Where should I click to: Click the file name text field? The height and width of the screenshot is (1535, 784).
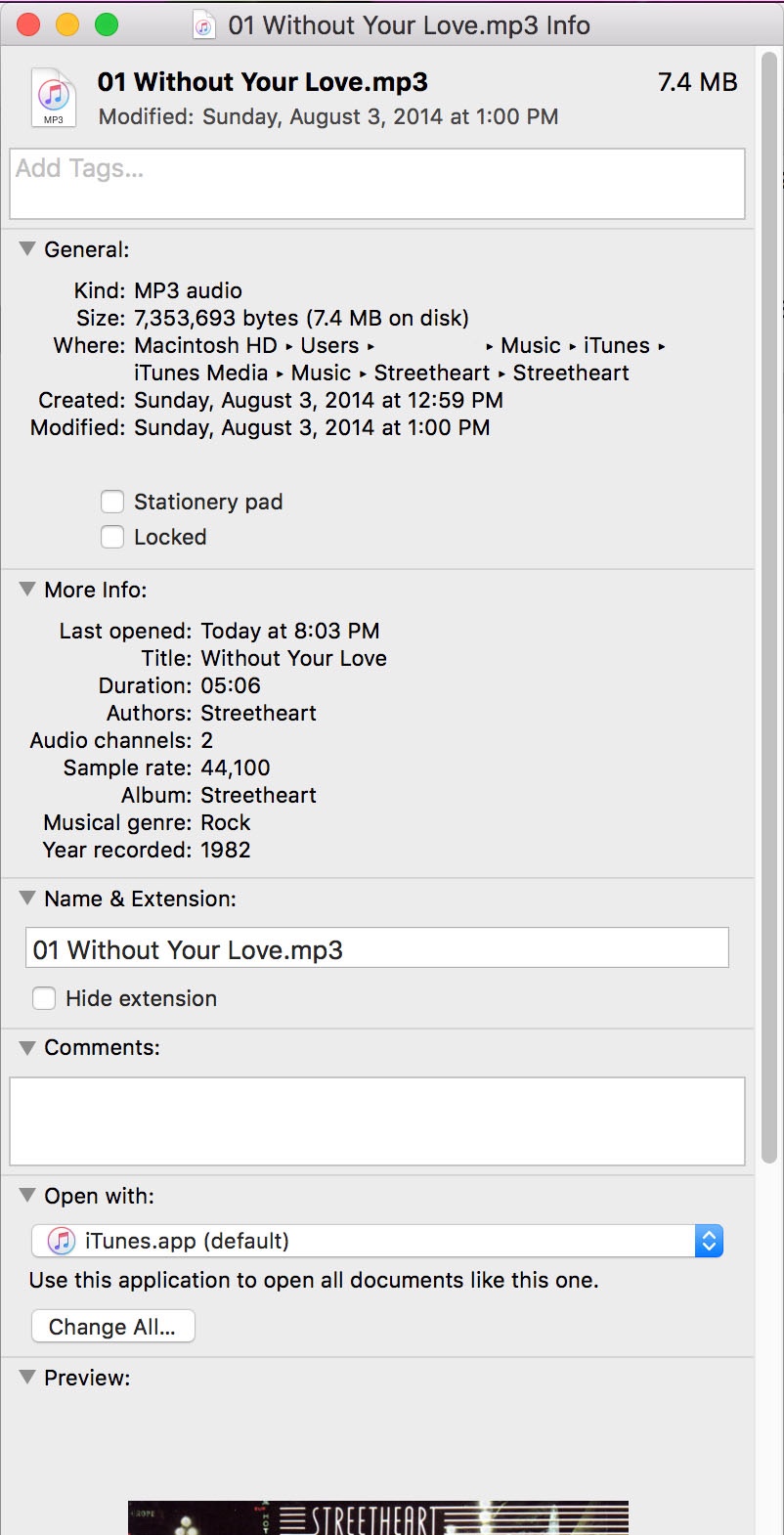point(377,949)
